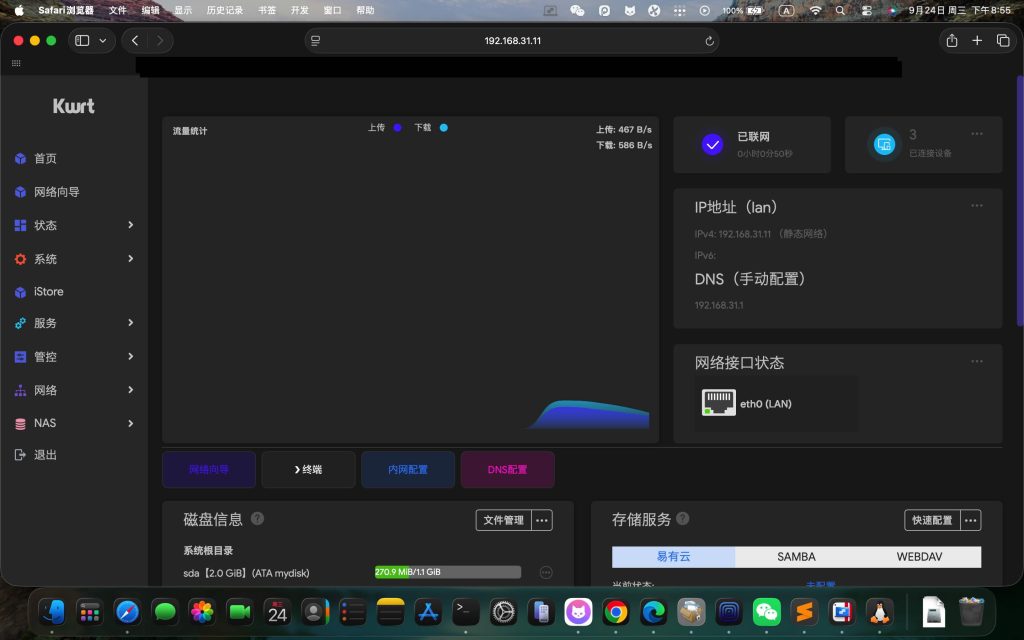1024x640 pixels.
Task: Click the help icon beside 存储服务
Action: pos(683,519)
